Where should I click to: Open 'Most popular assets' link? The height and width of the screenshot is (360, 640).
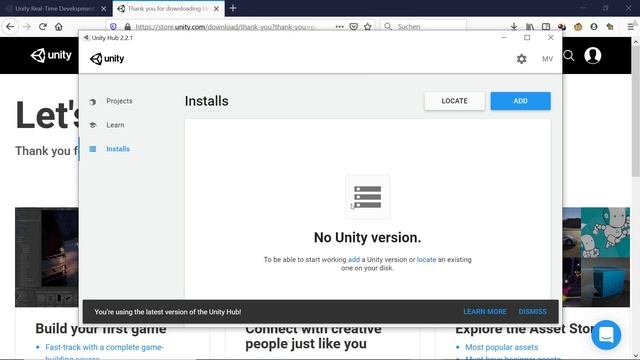point(501,347)
